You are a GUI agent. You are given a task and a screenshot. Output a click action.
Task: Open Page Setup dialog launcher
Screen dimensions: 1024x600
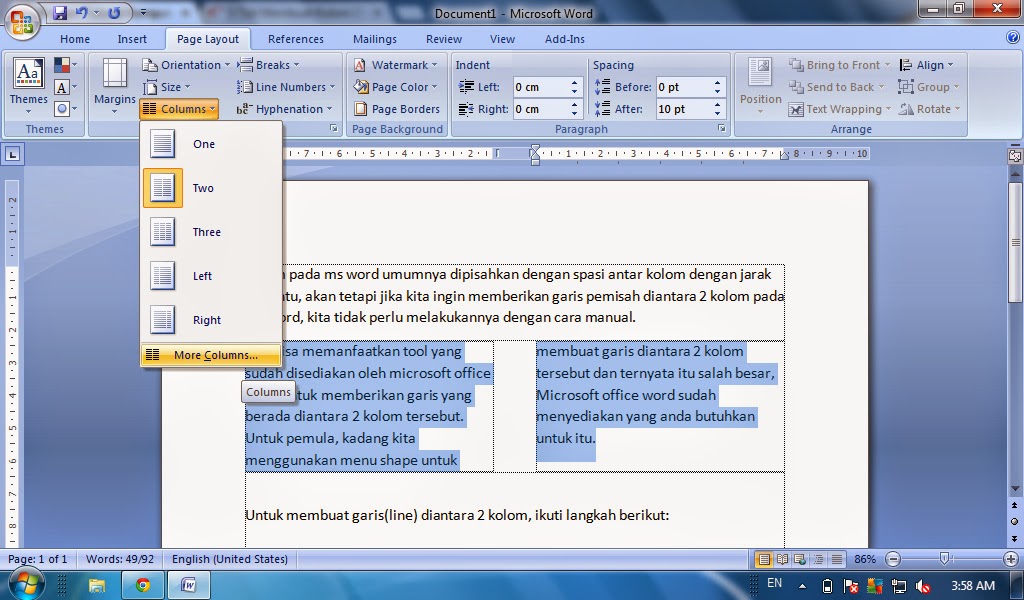click(334, 129)
